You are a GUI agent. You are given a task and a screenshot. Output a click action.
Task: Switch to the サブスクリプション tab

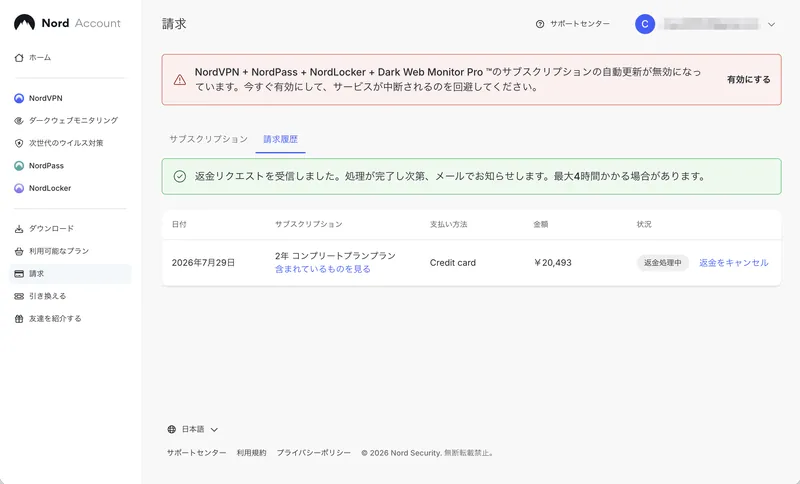208,139
